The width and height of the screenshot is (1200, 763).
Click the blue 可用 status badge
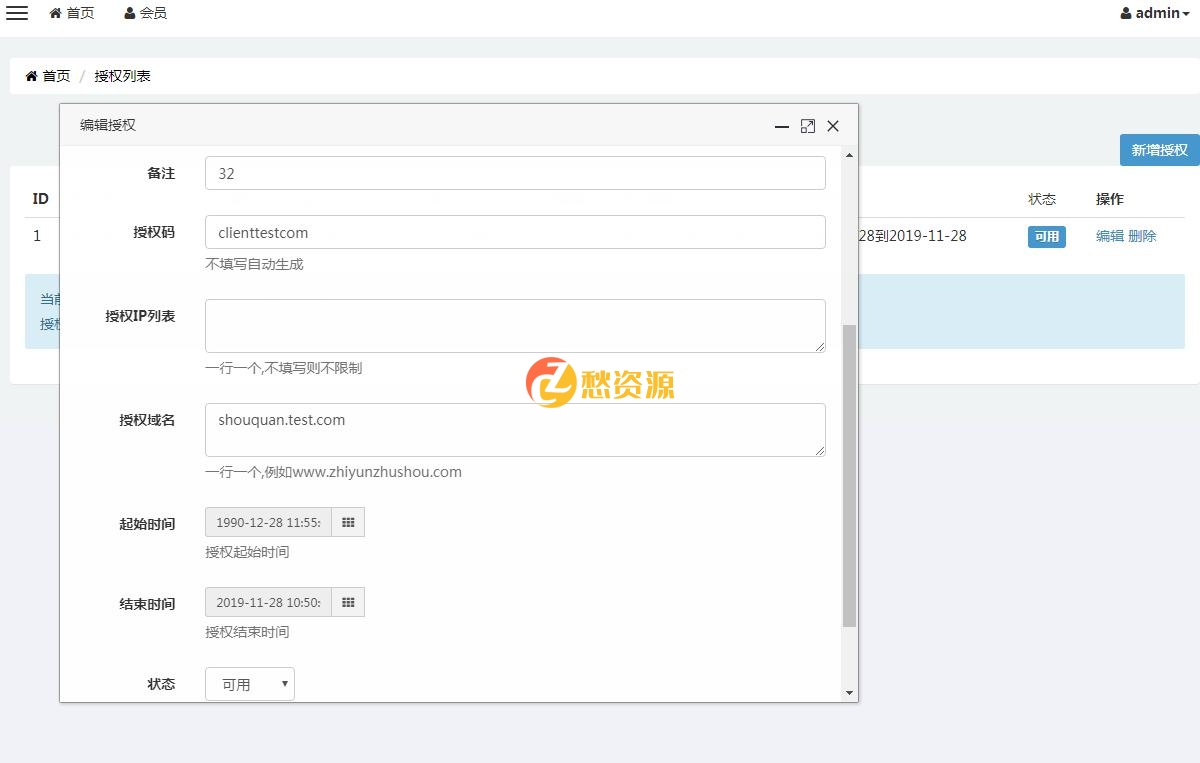pos(1046,237)
